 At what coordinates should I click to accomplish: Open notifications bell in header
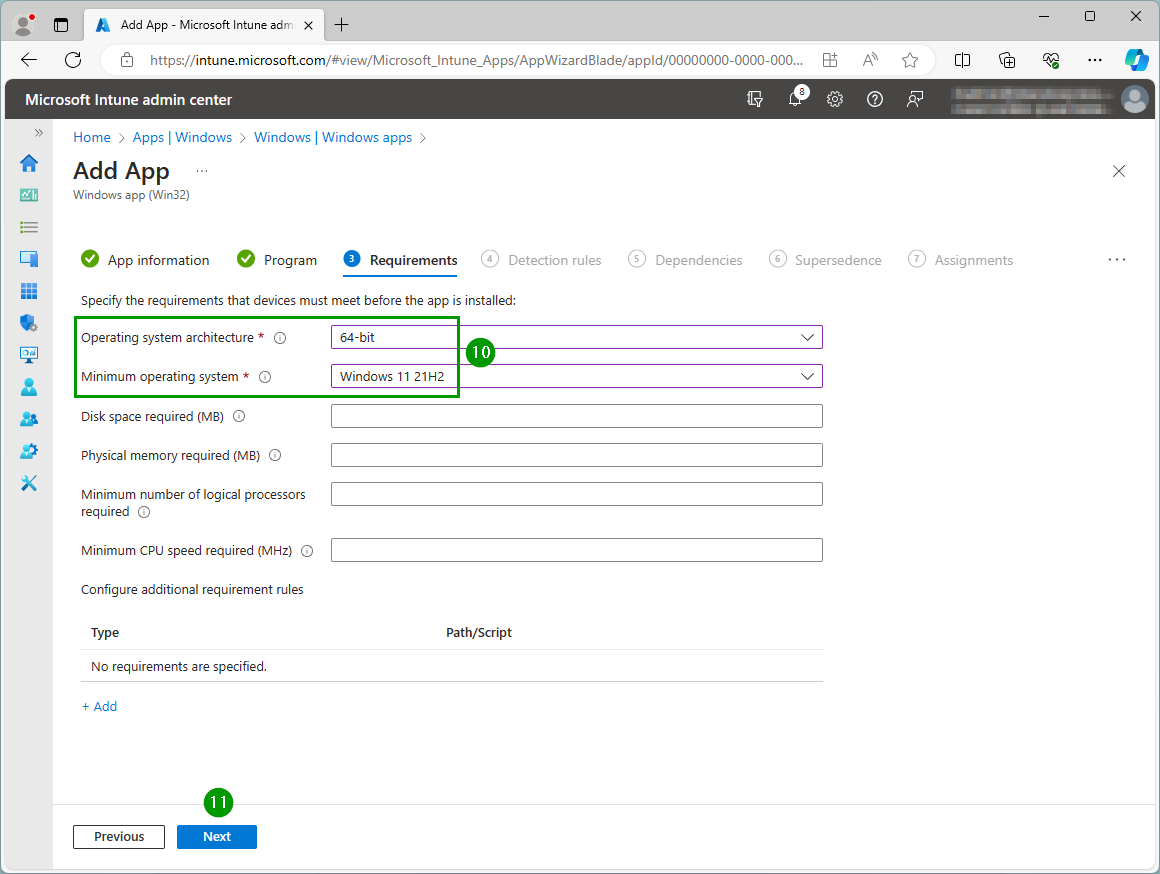pyautogui.click(x=796, y=99)
